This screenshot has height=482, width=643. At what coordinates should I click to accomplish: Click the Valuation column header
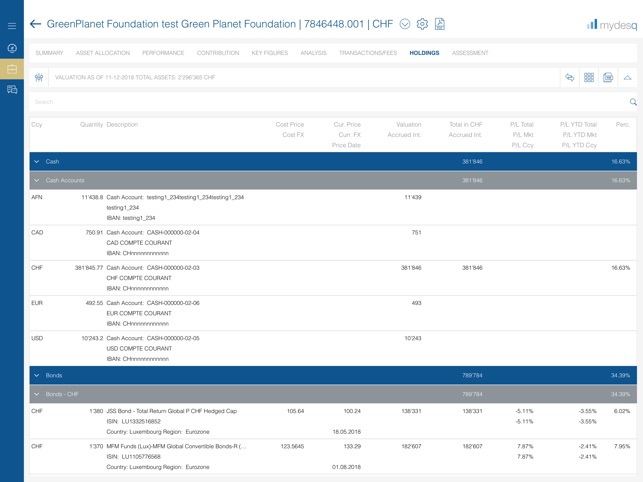408,125
